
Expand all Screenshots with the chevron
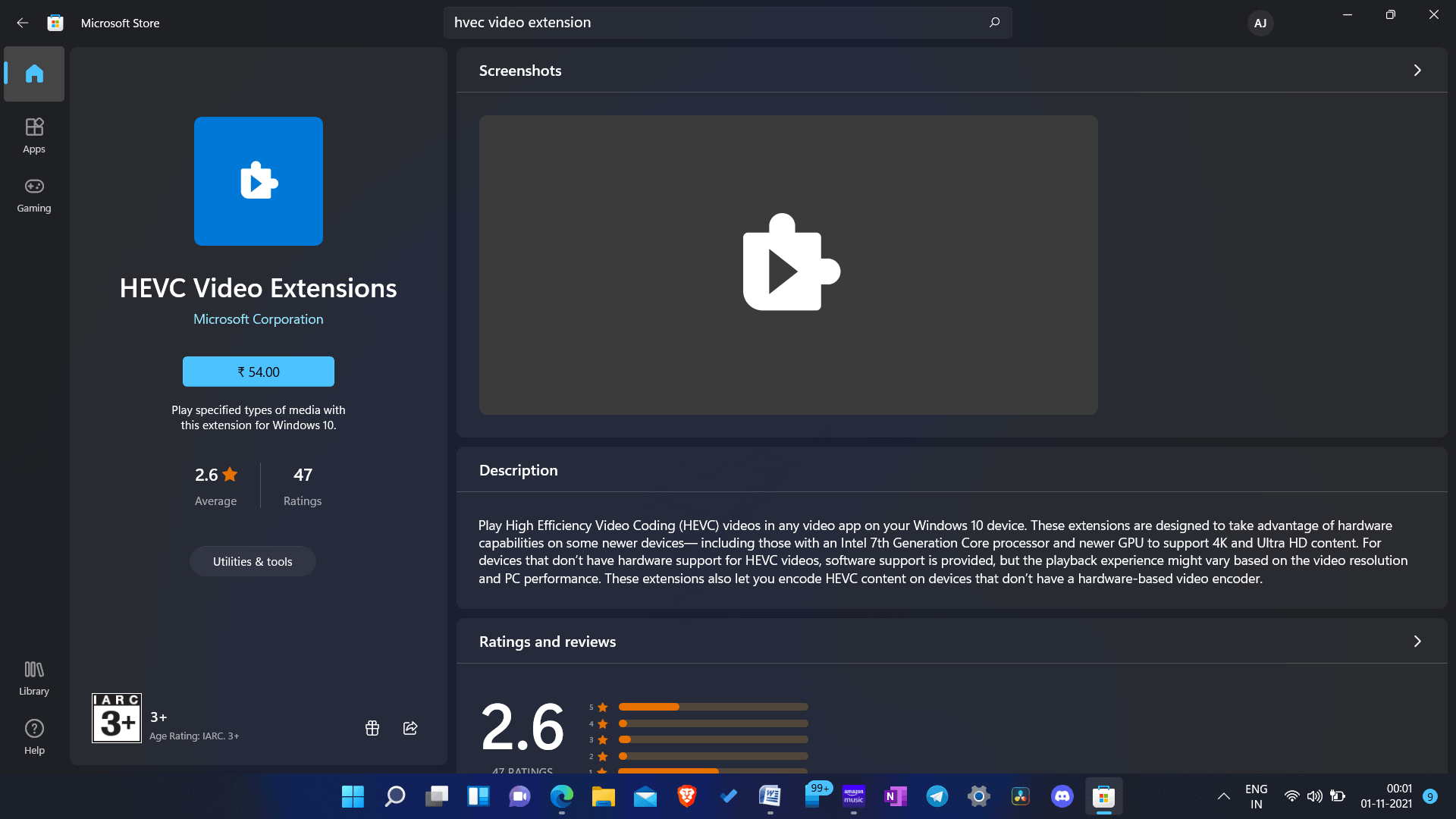tap(1417, 70)
